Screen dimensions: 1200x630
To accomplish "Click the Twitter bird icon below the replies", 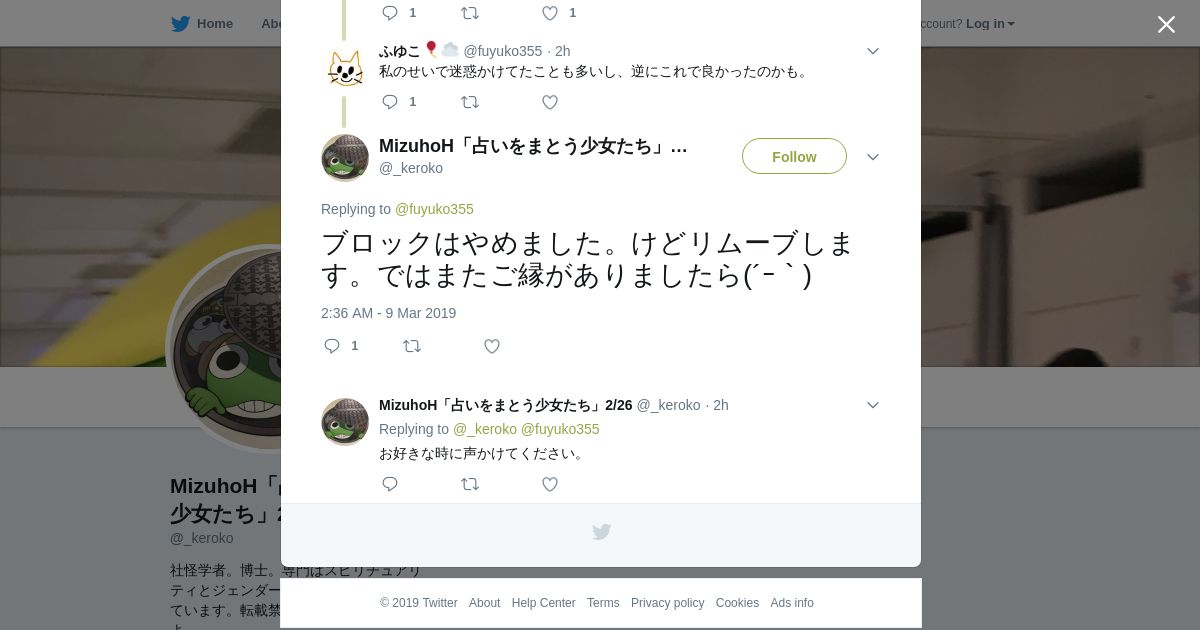I will (601, 532).
